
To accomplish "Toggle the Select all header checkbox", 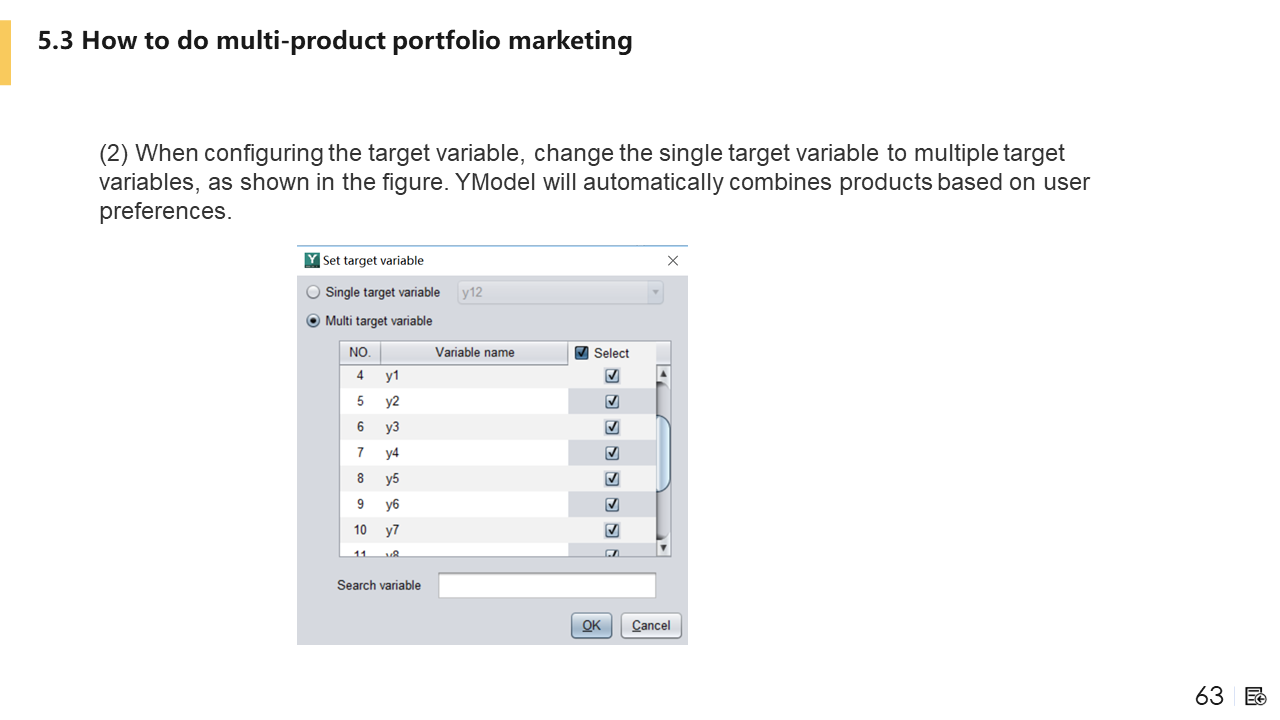I will 582,353.
